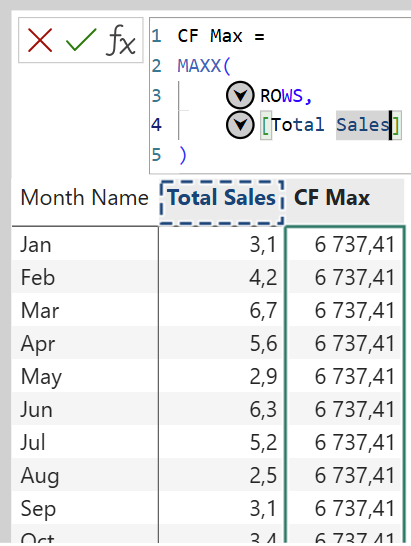411x546 pixels.
Task: Select the [Total Sales] measure reference in the formula
Action: pos(331,125)
